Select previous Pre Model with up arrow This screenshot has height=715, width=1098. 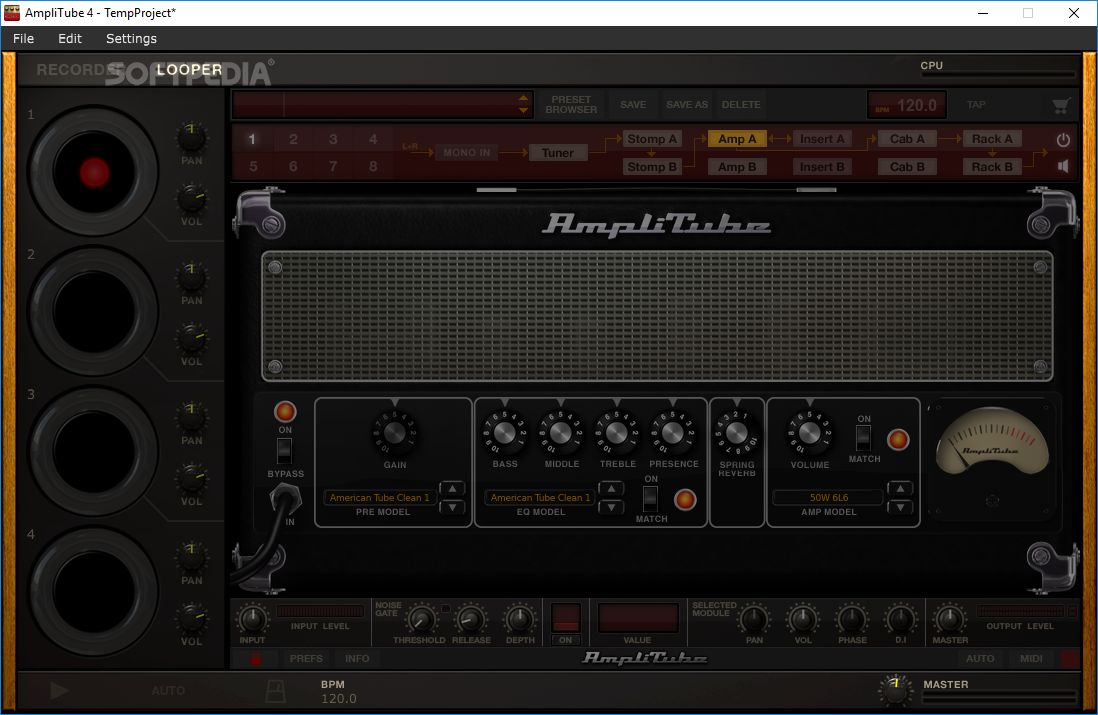coord(452,489)
